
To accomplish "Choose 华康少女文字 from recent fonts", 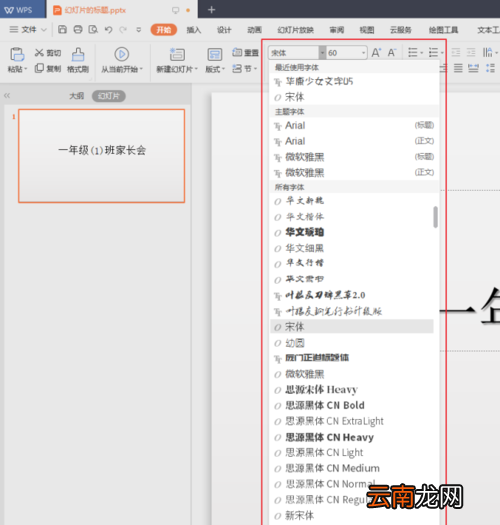I will [x=354, y=81].
